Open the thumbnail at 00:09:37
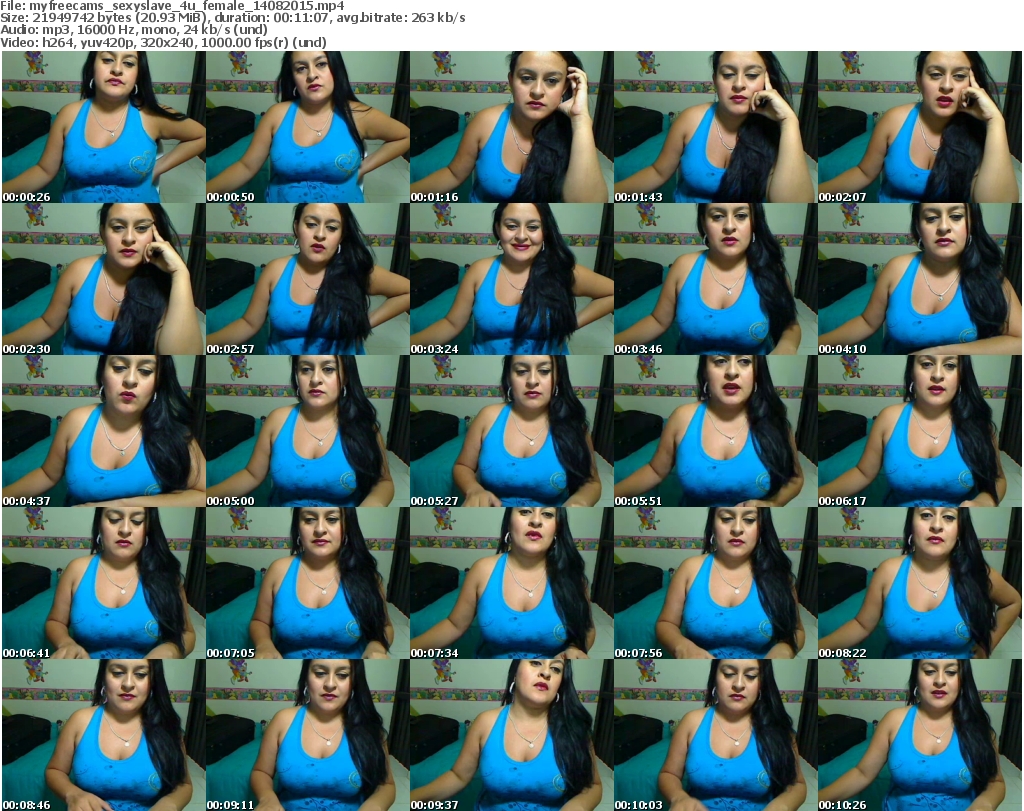 point(511,735)
